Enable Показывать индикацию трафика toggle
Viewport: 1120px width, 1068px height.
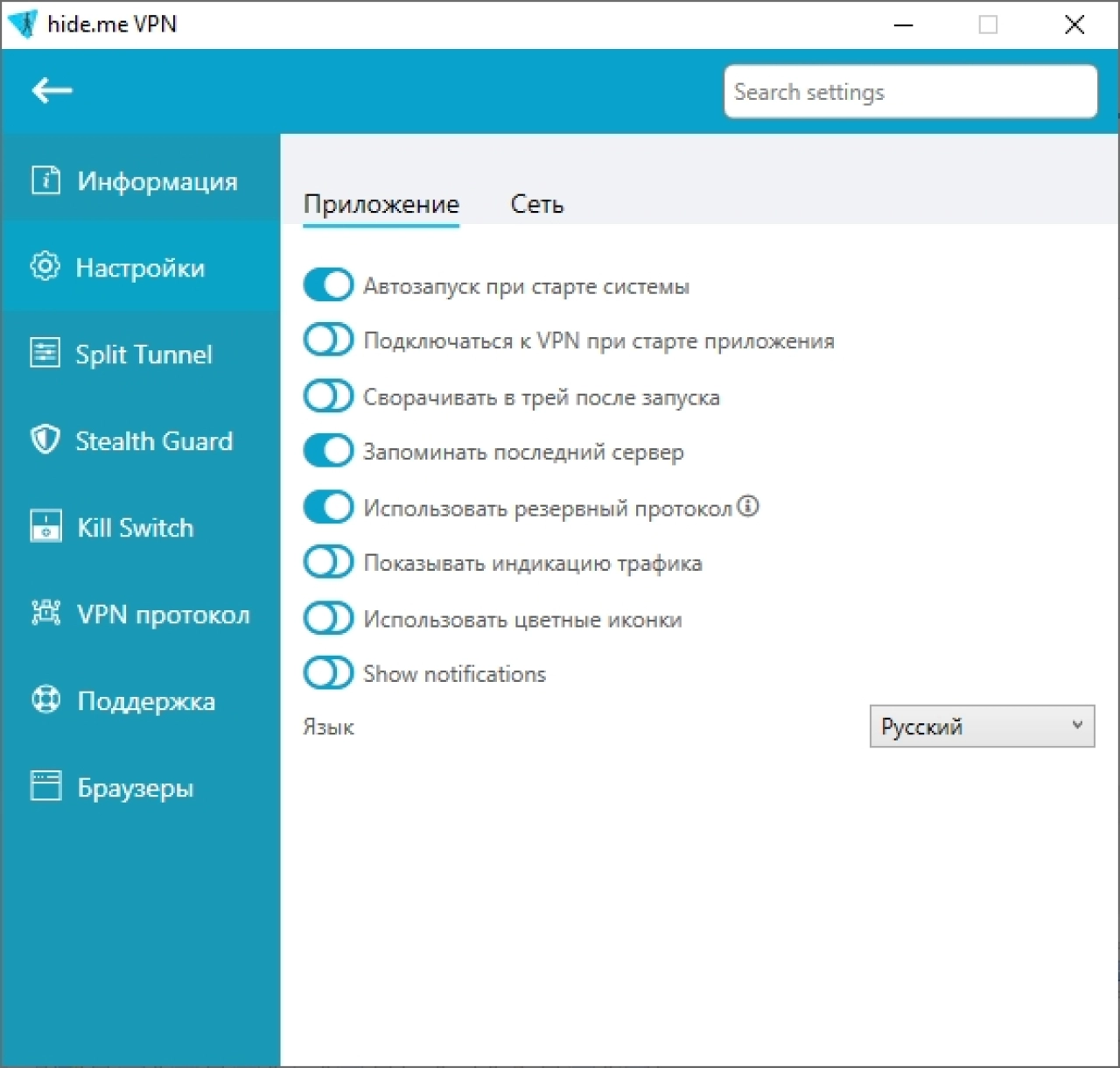[x=328, y=562]
